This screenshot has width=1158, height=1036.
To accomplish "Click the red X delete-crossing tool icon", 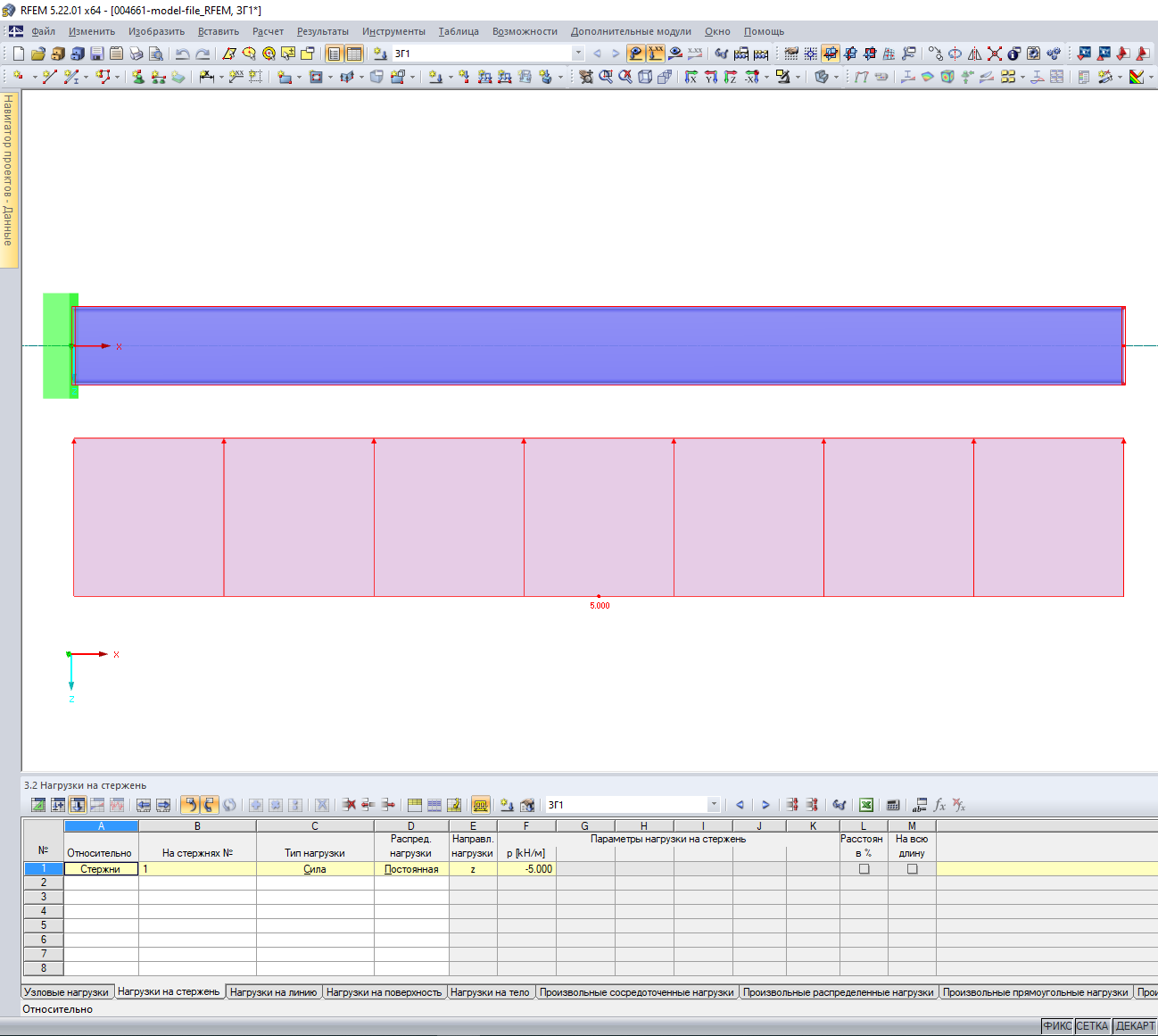I will [994, 54].
